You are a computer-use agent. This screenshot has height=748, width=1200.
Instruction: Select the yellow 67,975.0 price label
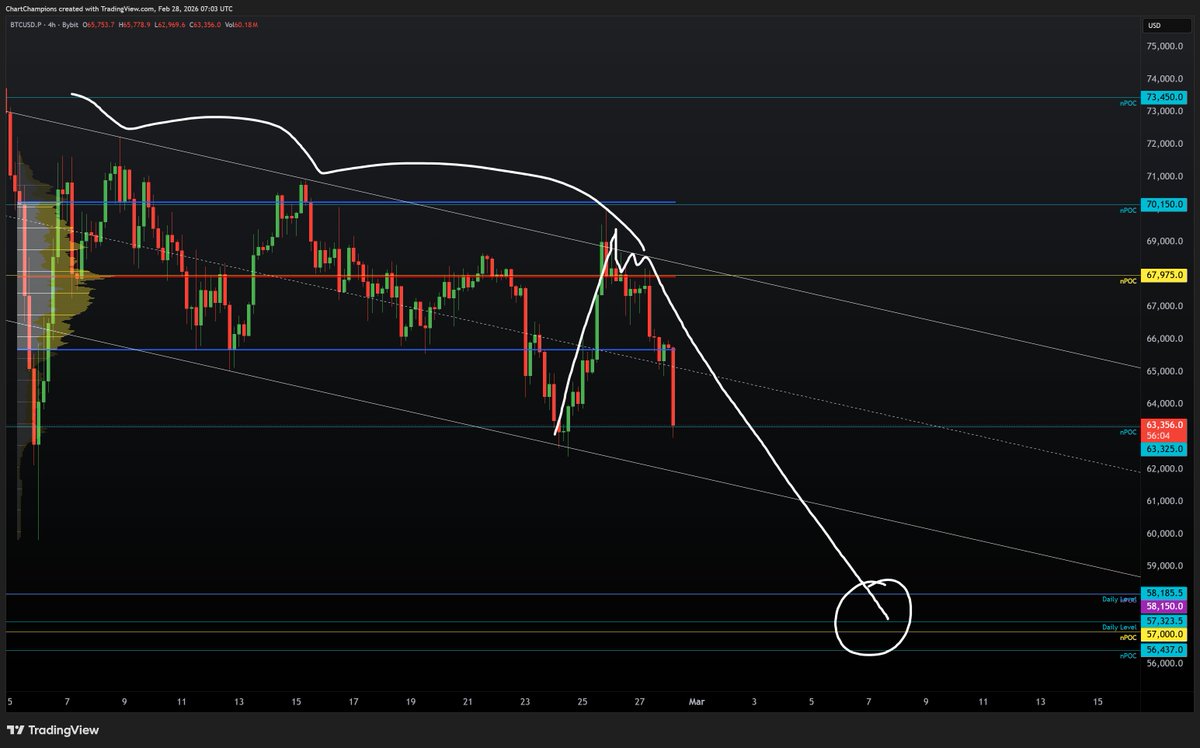1164,275
